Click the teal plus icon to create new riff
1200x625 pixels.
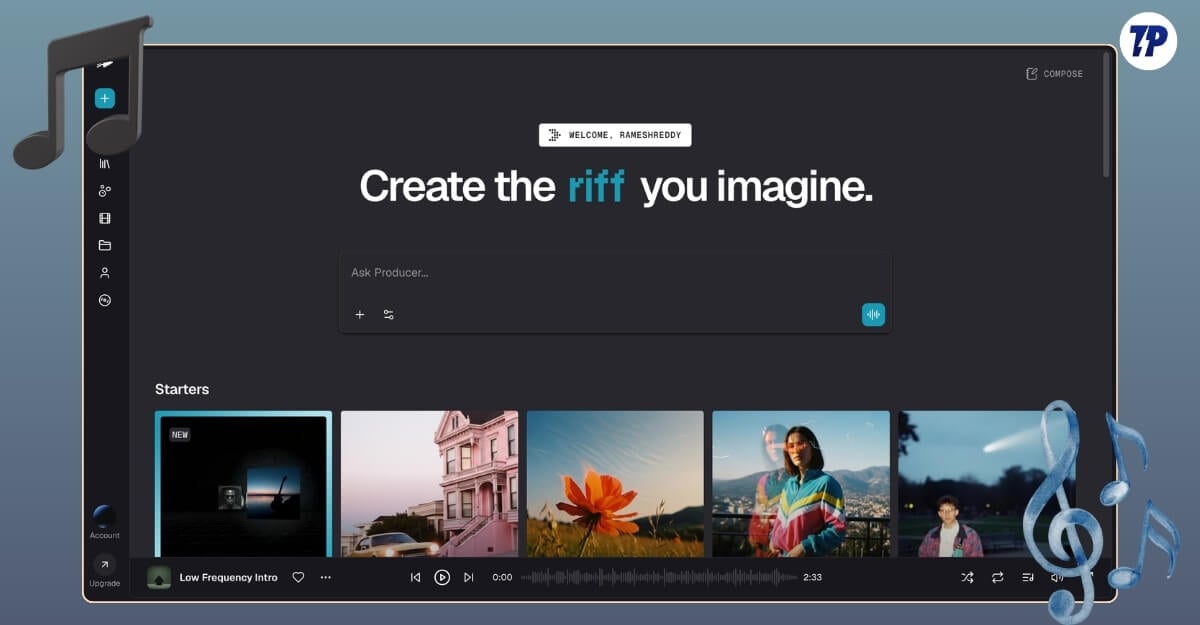tap(105, 98)
